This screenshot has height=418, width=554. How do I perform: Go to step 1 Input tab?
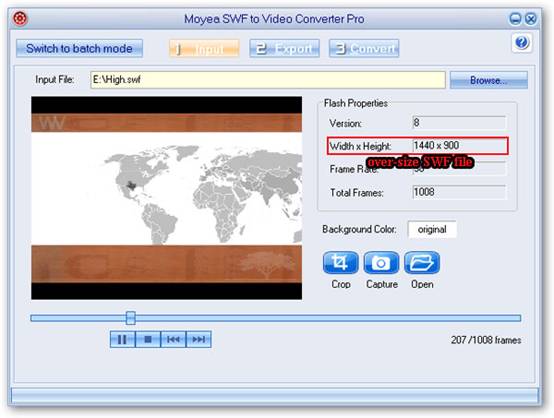click(204, 48)
